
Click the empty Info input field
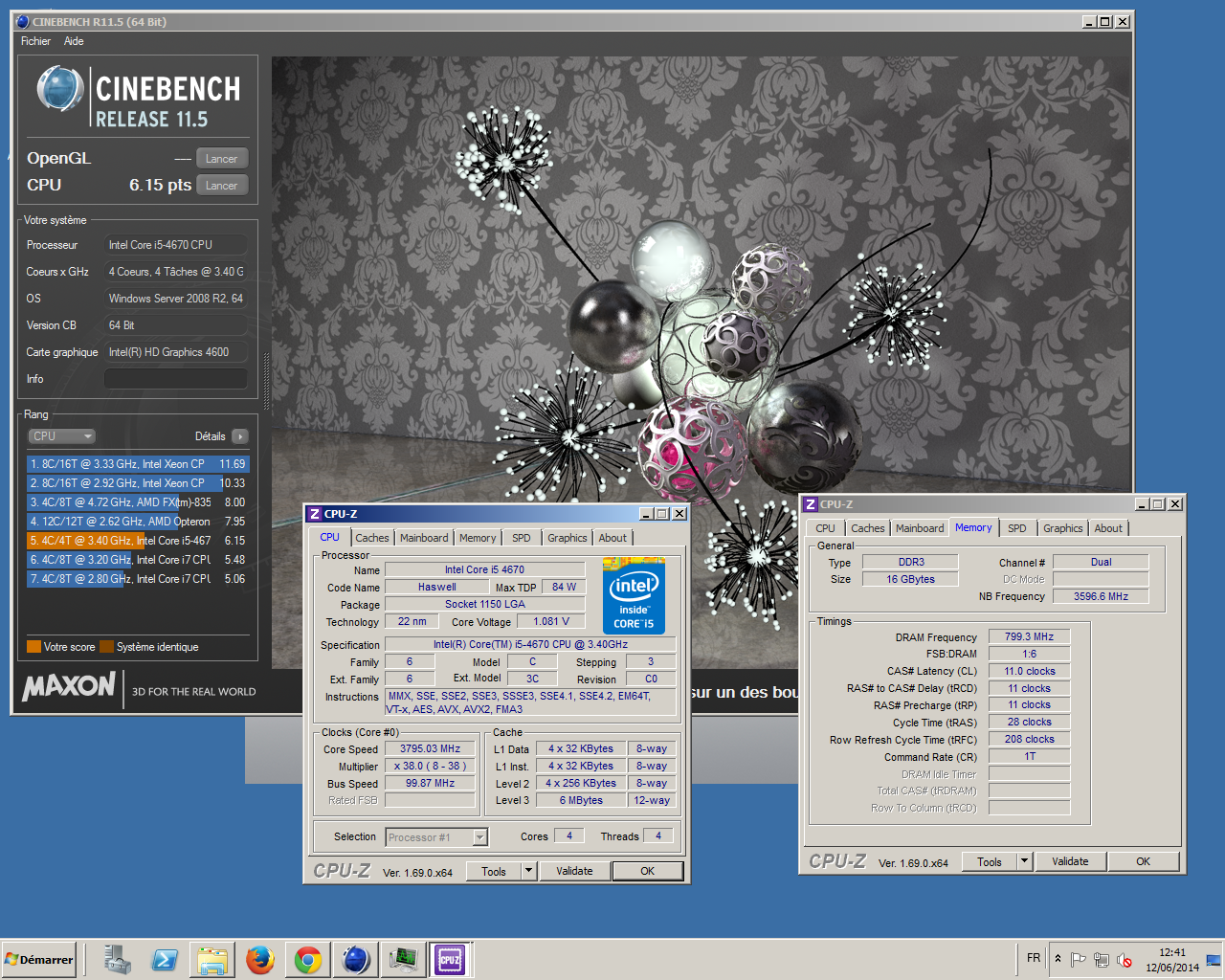[x=175, y=379]
